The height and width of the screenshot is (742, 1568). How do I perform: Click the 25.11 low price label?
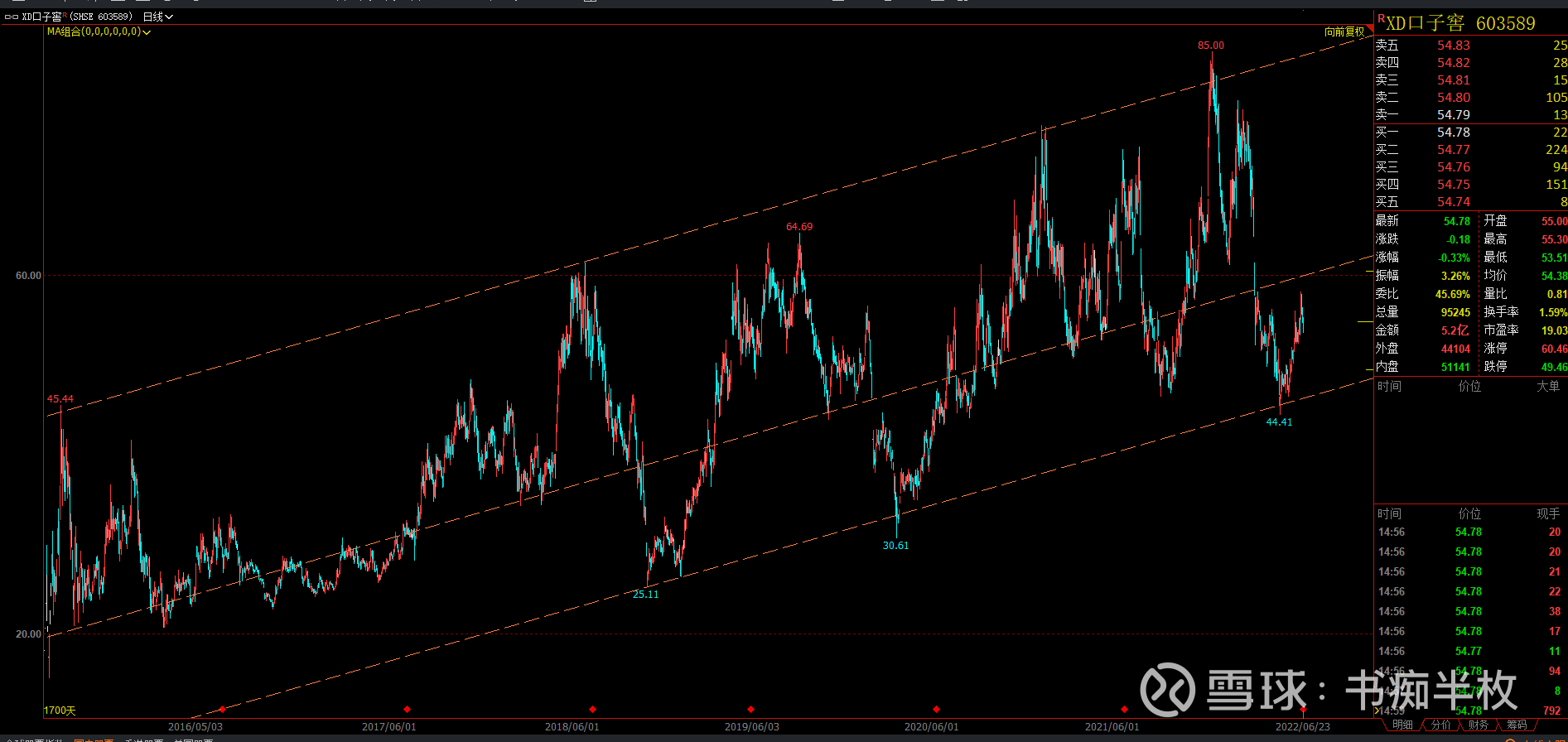click(x=645, y=595)
